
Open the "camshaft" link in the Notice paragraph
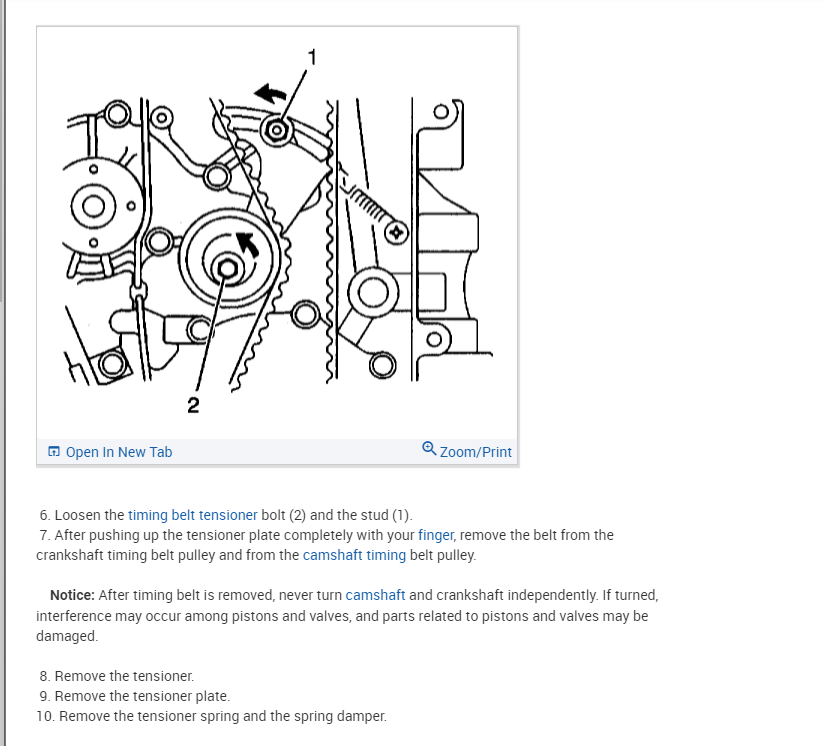pos(375,595)
